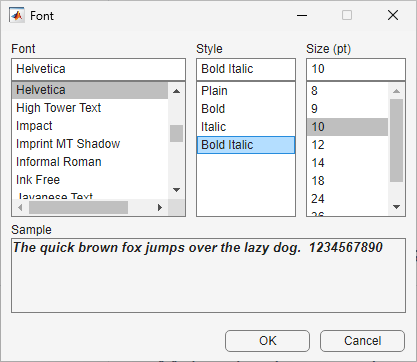Click size list scroll down arrow
Viewport: 417px width, 362px height.
(396, 207)
